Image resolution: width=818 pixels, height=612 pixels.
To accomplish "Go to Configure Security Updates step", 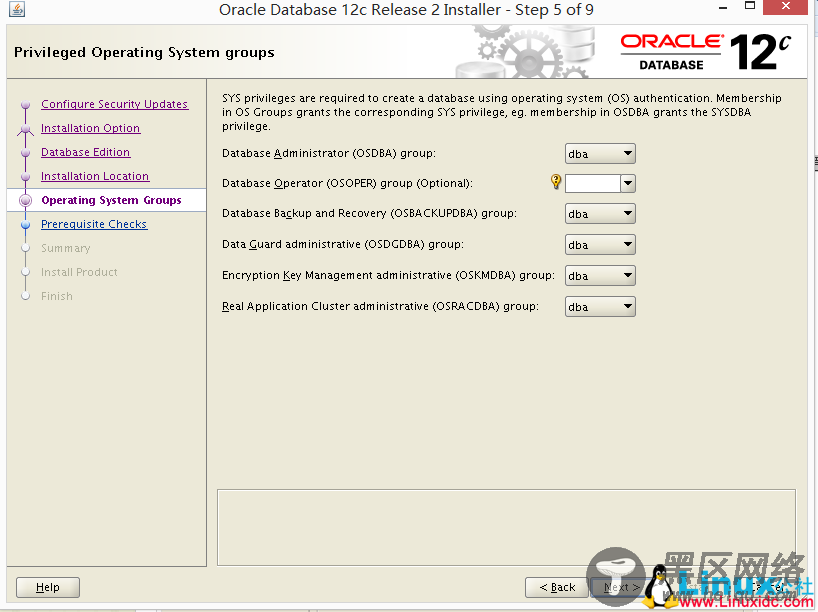I will (x=114, y=104).
